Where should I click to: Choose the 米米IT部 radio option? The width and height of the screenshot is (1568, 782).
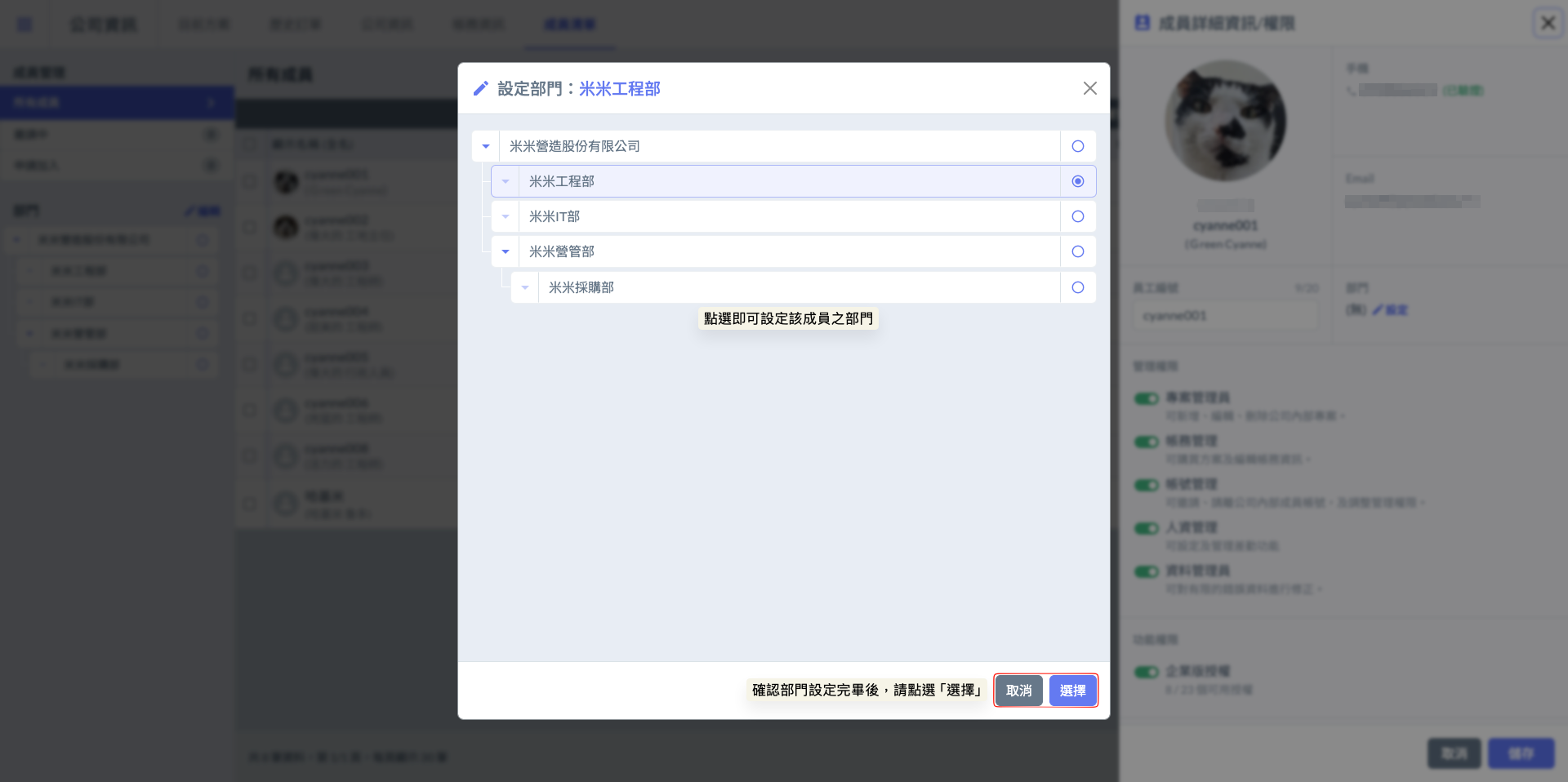pos(1077,216)
